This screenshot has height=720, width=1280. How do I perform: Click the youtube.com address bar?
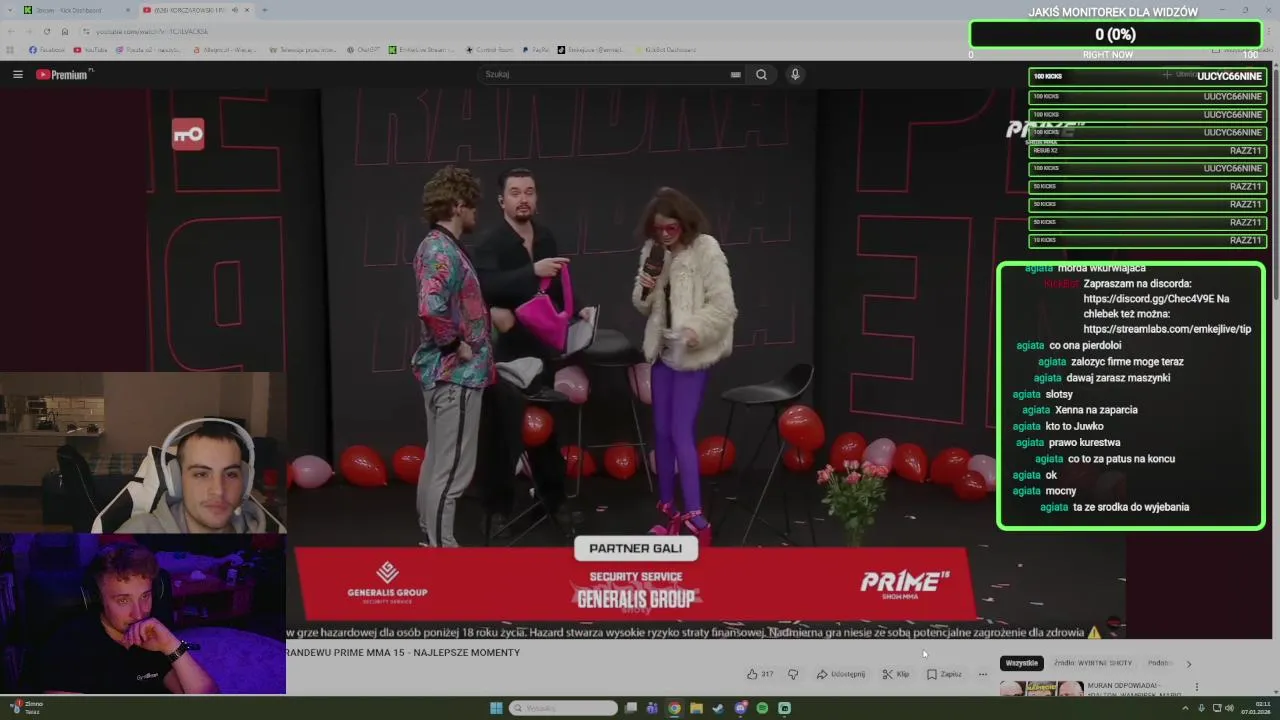500,31
